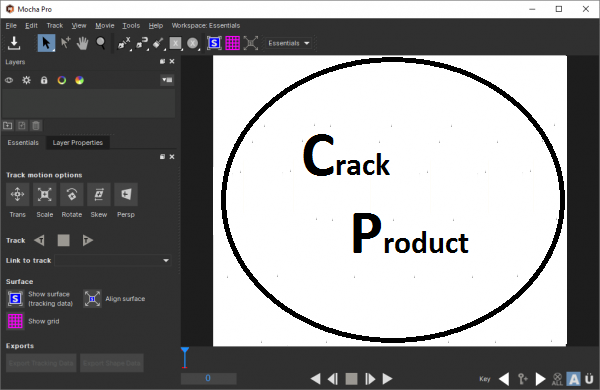Click the matte color wheel icon

(x=79, y=80)
